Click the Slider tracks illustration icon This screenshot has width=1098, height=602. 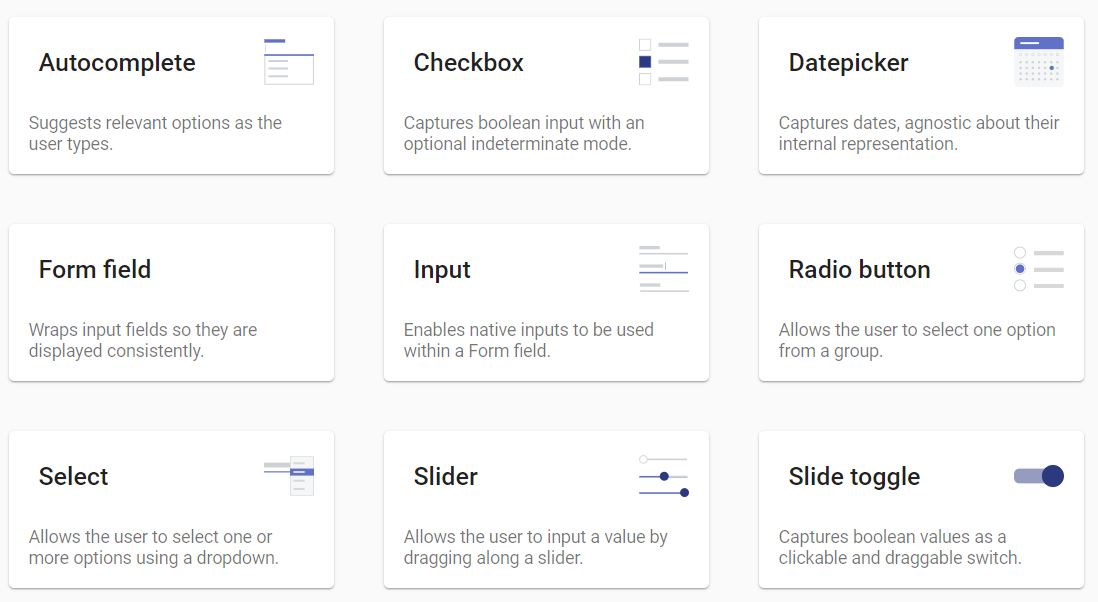[664, 476]
